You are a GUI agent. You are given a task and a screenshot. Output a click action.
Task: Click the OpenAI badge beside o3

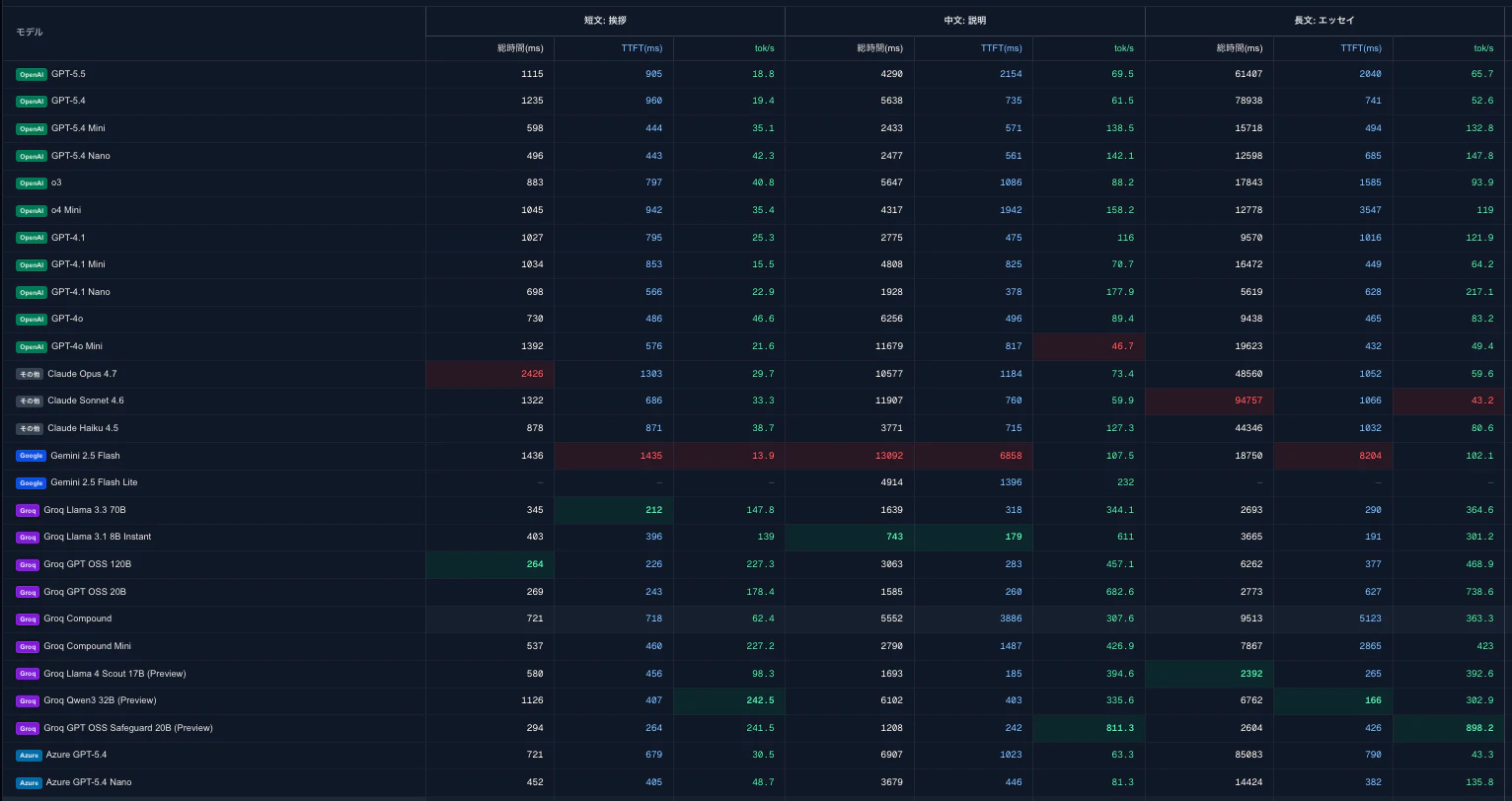point(32,182)
